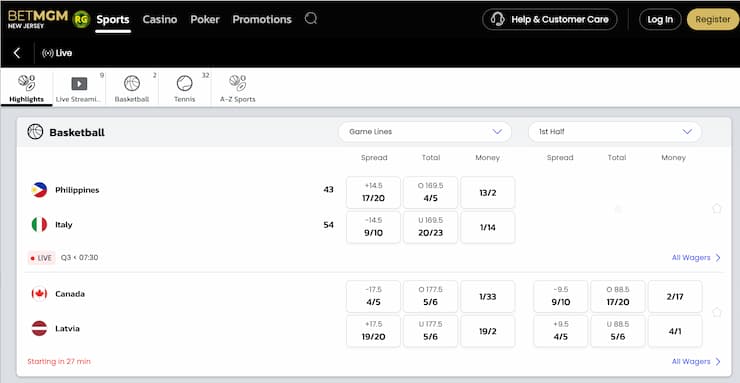This screenshot has height=383, width=740.
Task: Open the Live Streaming video icon
Action: [x=79, y=84]
